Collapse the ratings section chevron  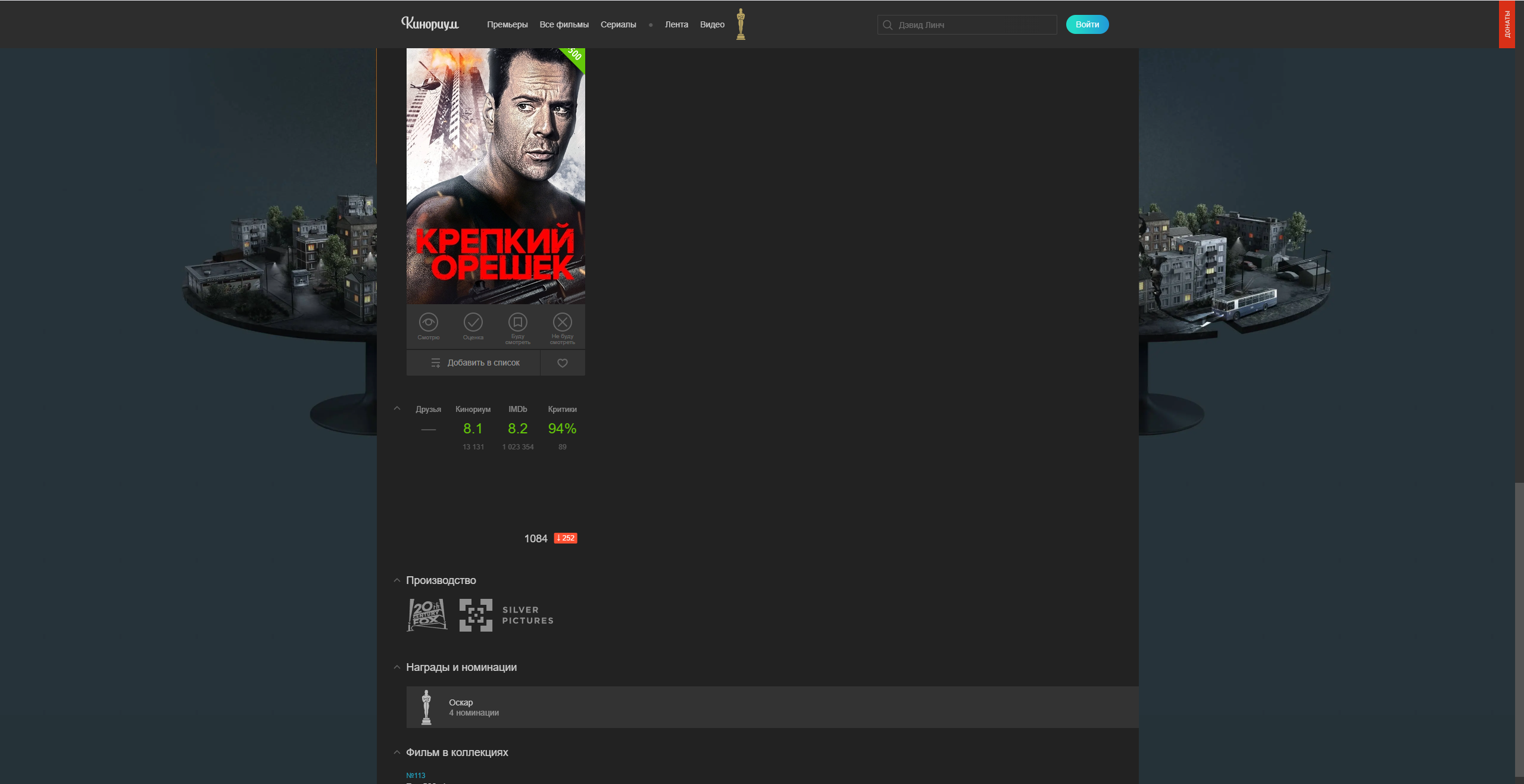397,408
